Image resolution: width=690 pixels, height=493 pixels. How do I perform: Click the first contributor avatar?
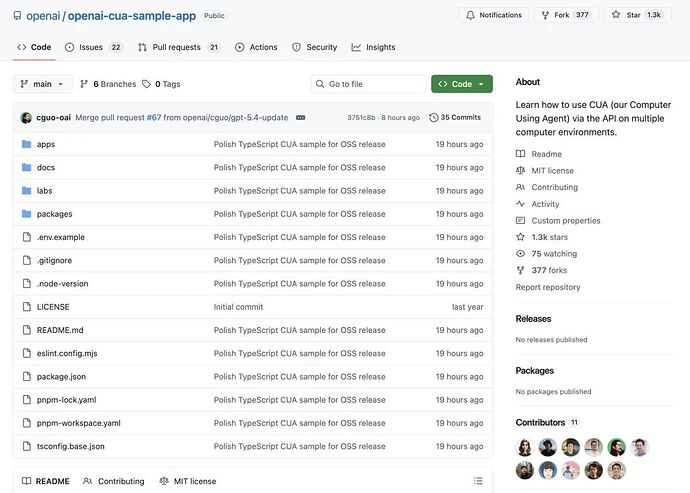point(525,447)
